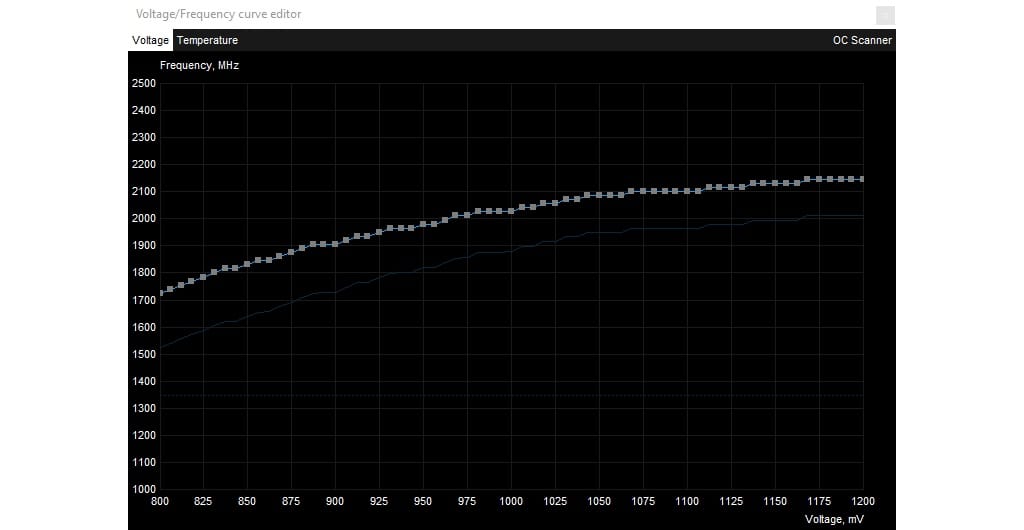
Task: Select the curve point at 800 mV
Action: (x=161, y=293)
